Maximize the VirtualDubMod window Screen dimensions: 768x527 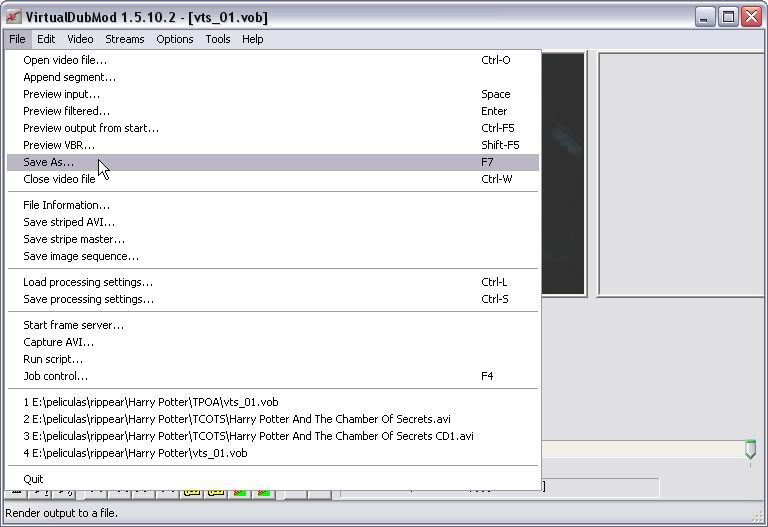pyautogui.click(x=729, y=17)
